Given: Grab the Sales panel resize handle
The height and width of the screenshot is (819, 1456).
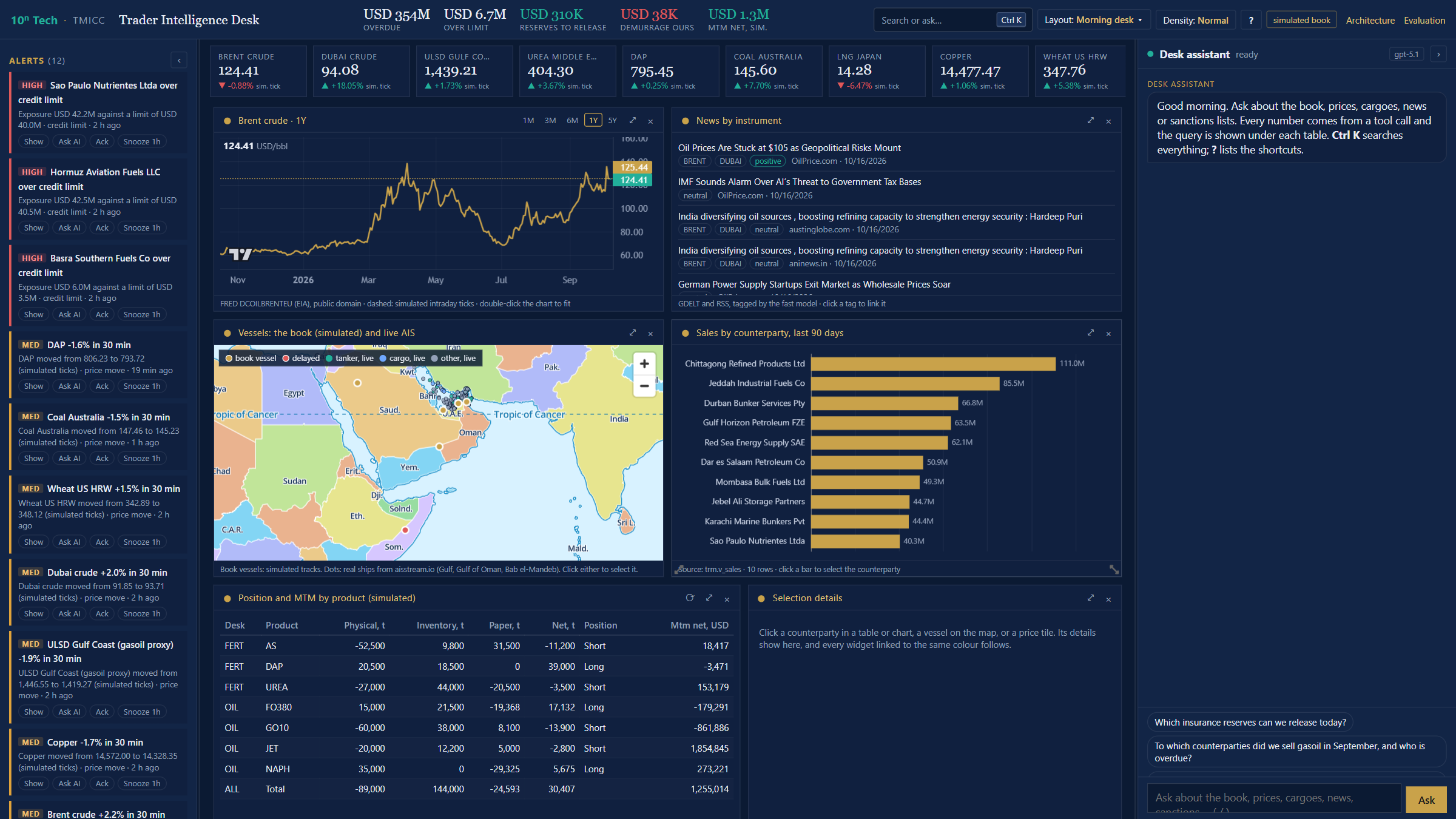Looking at the screenshot, I should click(1114, 569).
